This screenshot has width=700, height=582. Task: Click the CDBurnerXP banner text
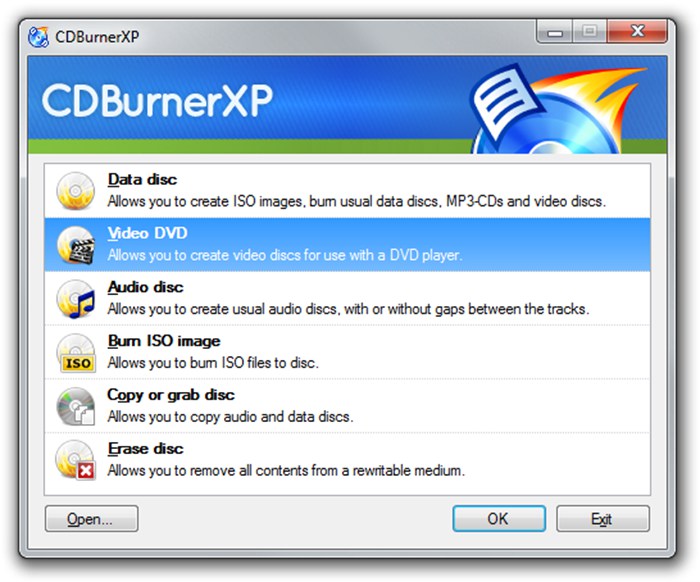pos(157,101)
